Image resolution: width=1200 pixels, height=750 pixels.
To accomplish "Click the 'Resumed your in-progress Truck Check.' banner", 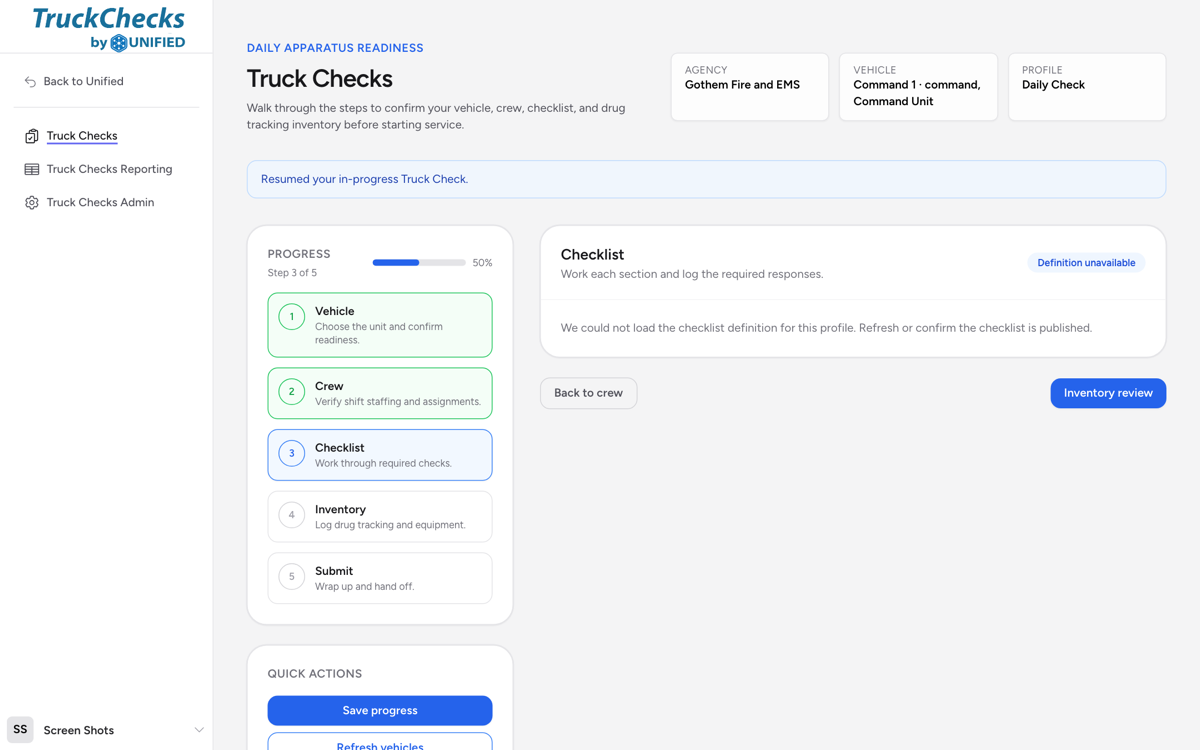I will 706,179.
